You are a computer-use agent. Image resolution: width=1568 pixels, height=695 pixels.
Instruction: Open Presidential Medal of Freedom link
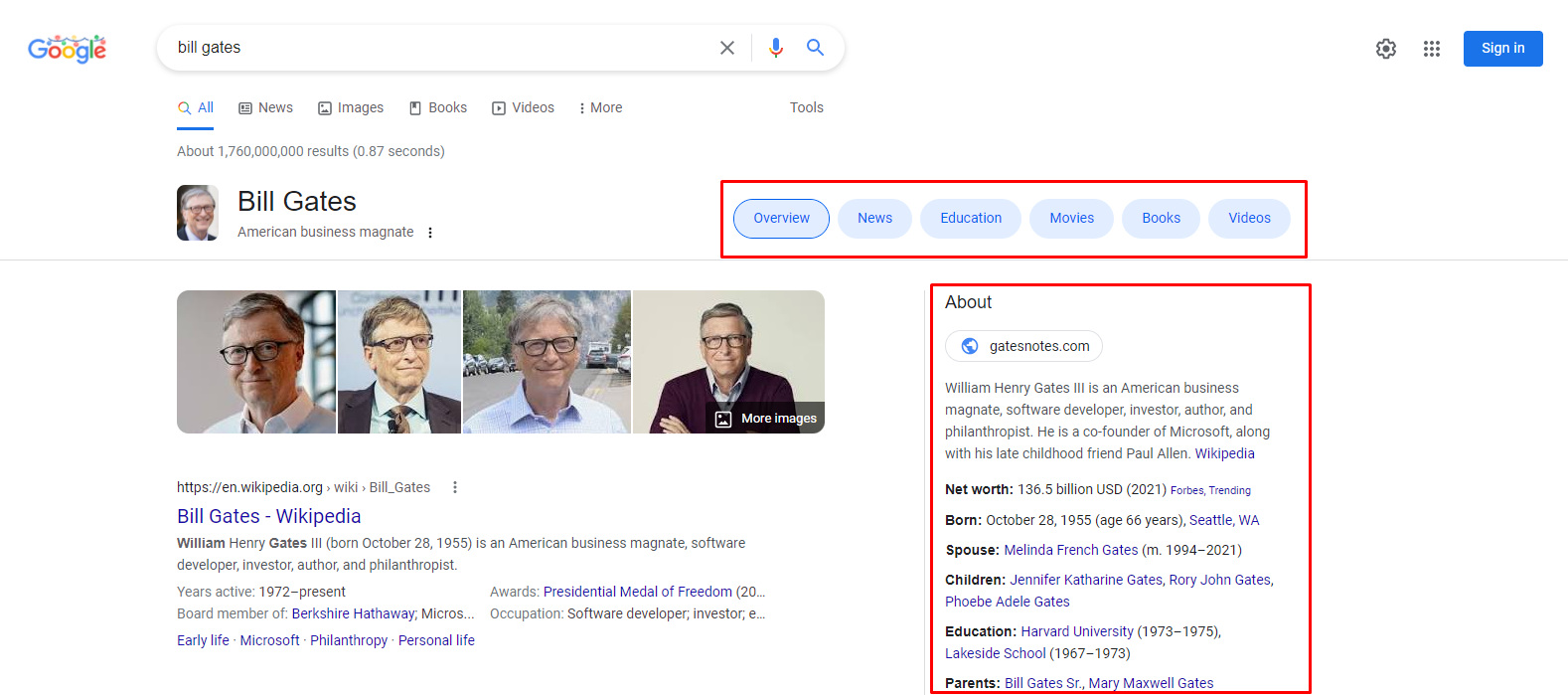click(638, 592)
